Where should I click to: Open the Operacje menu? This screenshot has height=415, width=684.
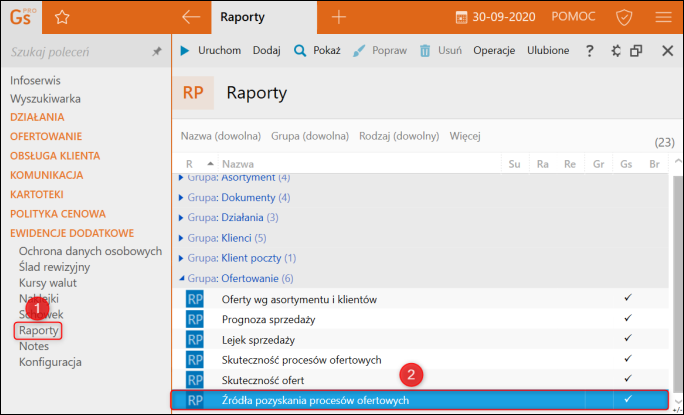pyautogui.click(x=493, y=51)
